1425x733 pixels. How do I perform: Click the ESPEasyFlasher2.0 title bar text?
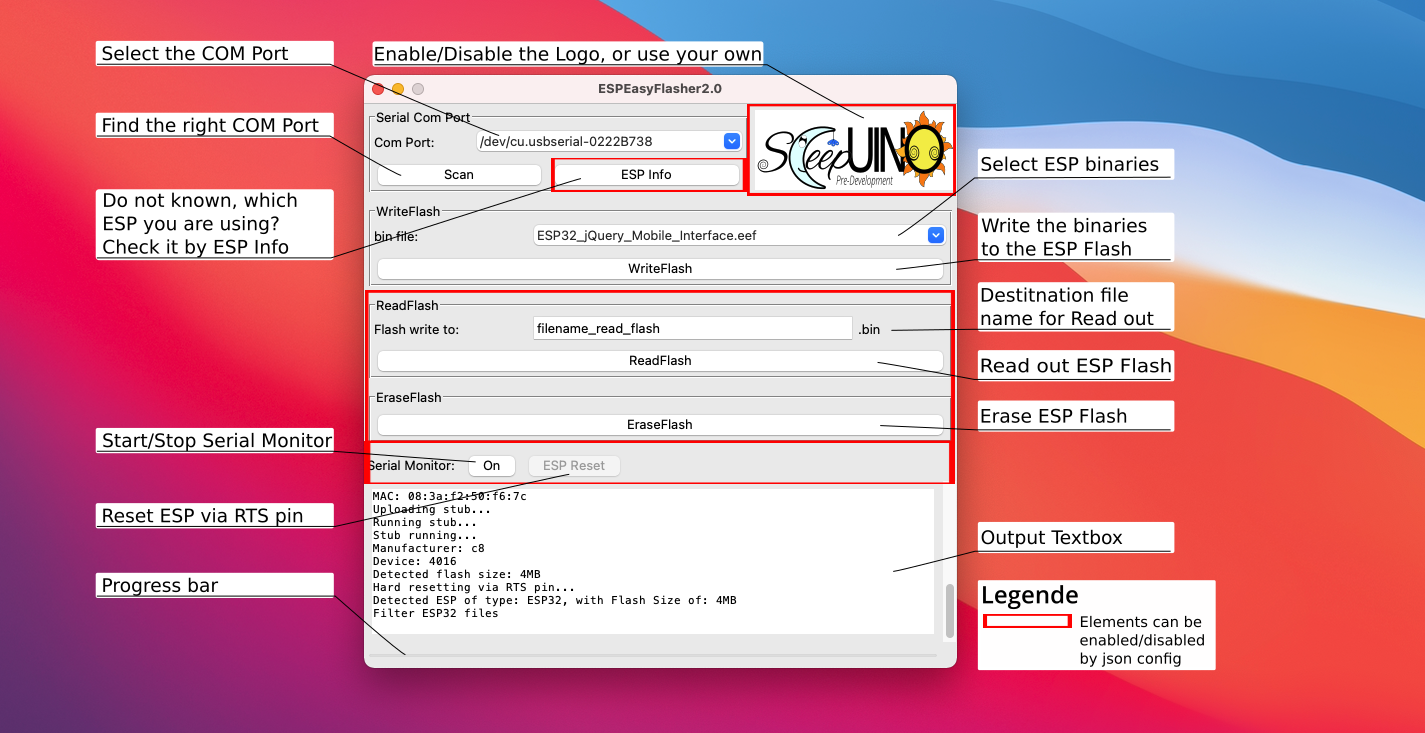[x=659, y=89]
